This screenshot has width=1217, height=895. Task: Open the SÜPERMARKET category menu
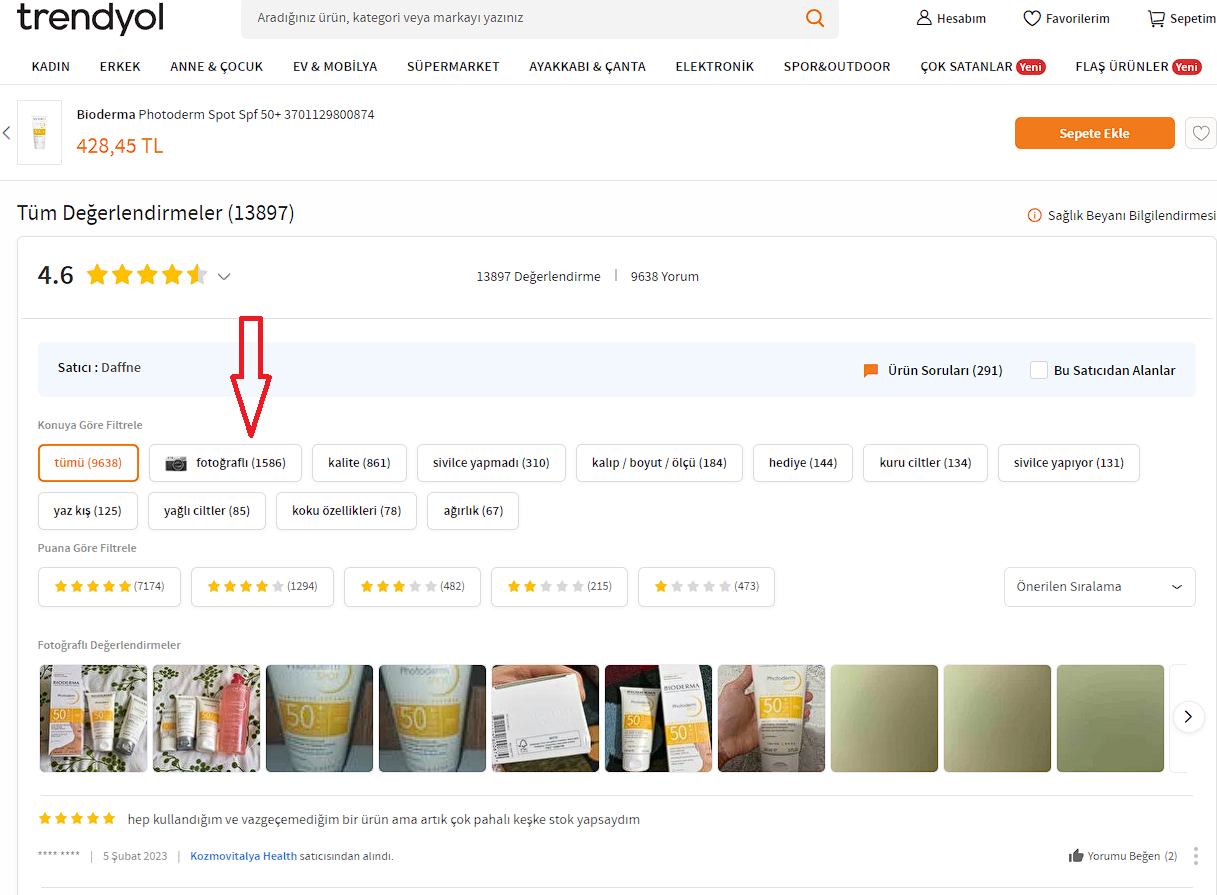click(453, 67)
